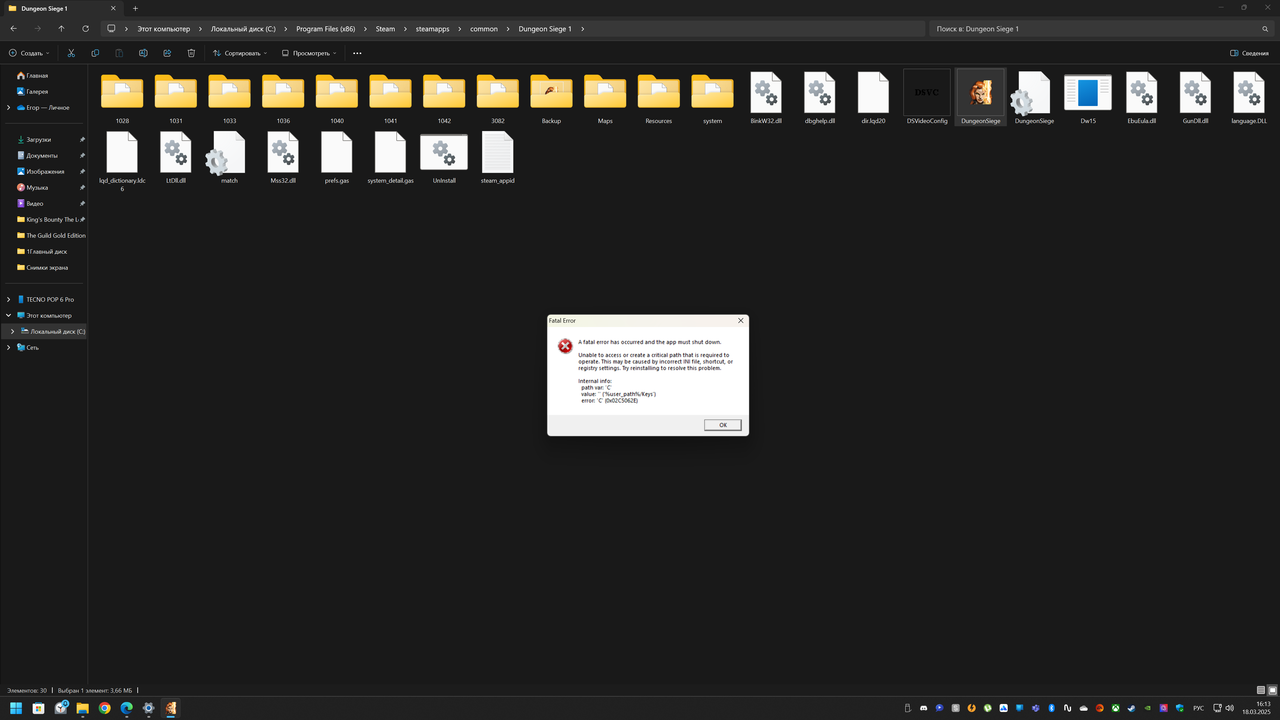Switch to large icons view in status bar

[x=1271, y=690]
